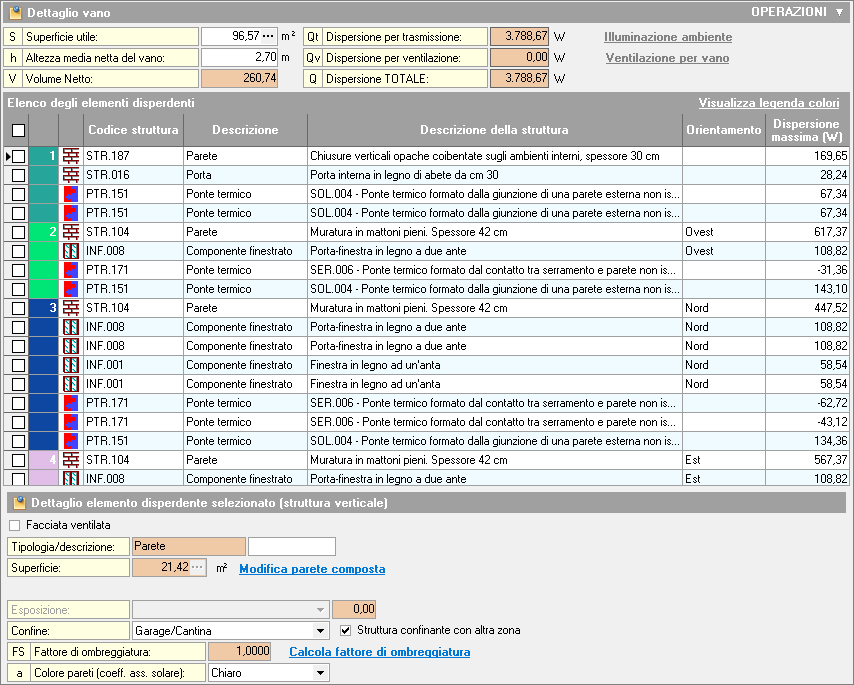Click the door icon in the STR.016 row
Viewport: 854px width, 685px height.
coord(71,175)
